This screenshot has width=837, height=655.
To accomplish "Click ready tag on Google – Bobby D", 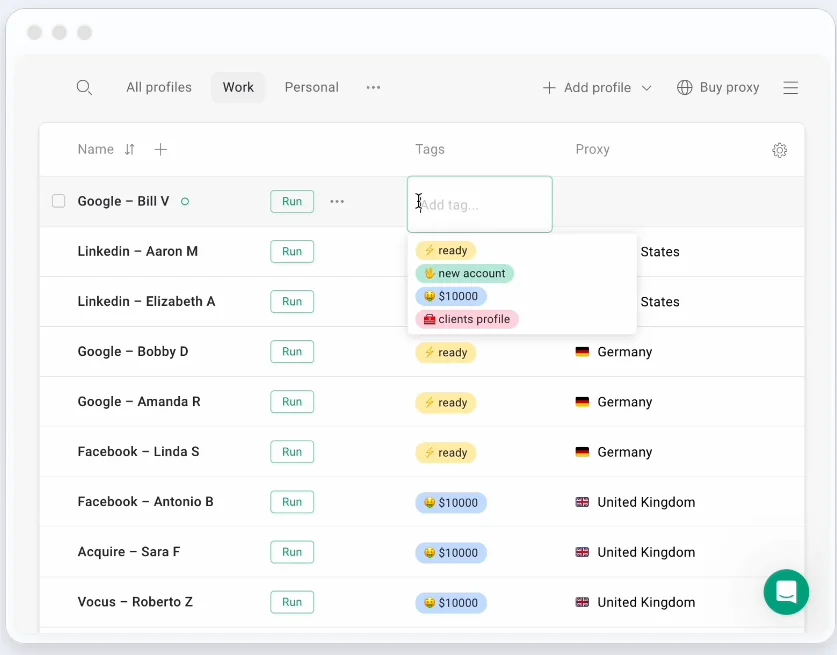I will (446, 352).
